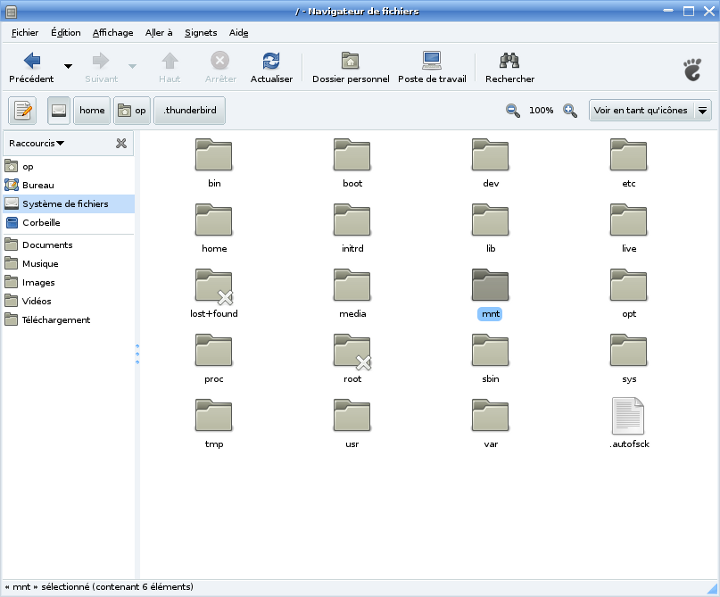Select the sys folder icon
Image resolution: width=720 pixels, height=597 pixels.
click(x=629, y=350)
